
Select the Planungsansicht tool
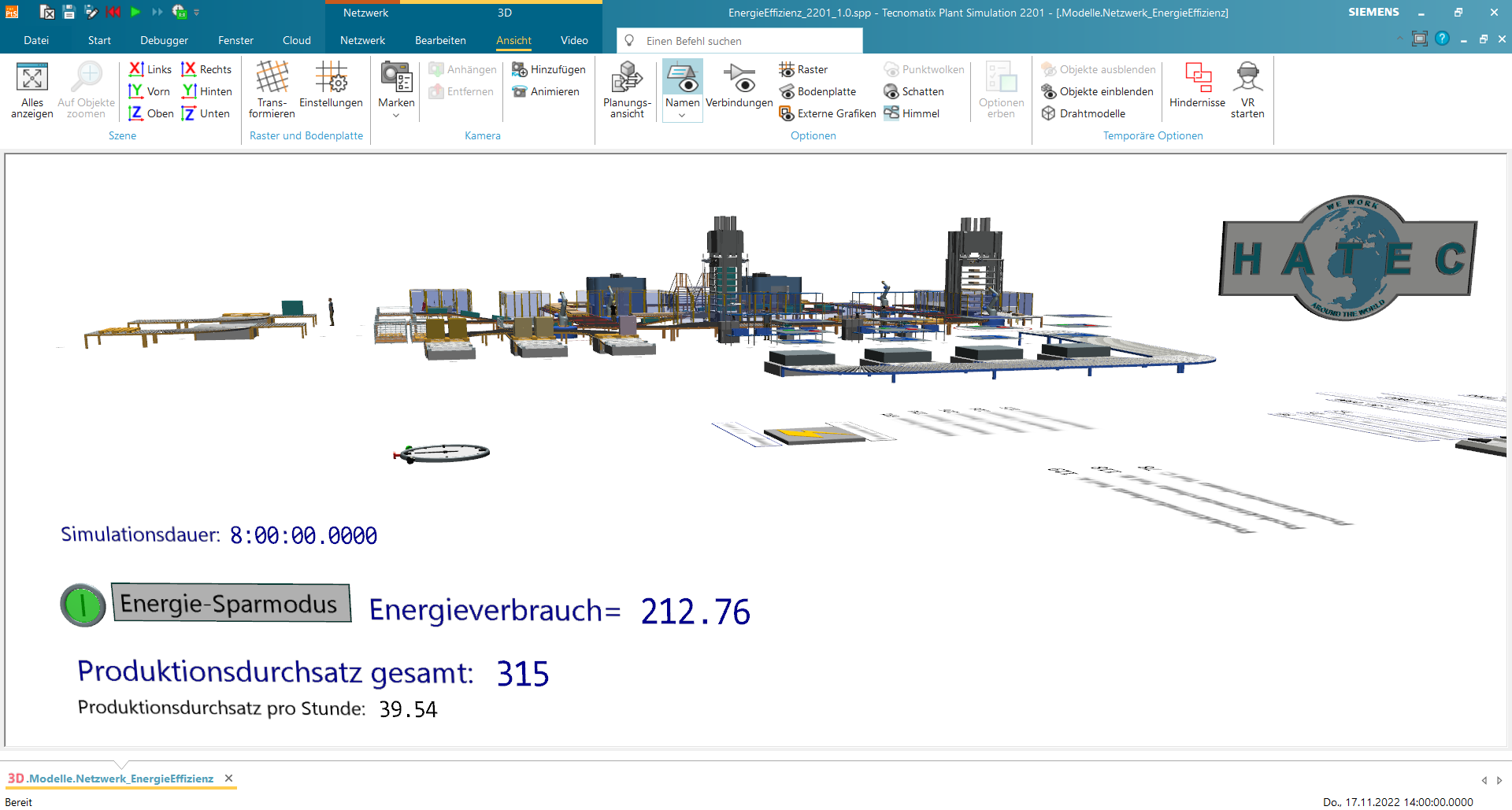(x=627, y=89)
